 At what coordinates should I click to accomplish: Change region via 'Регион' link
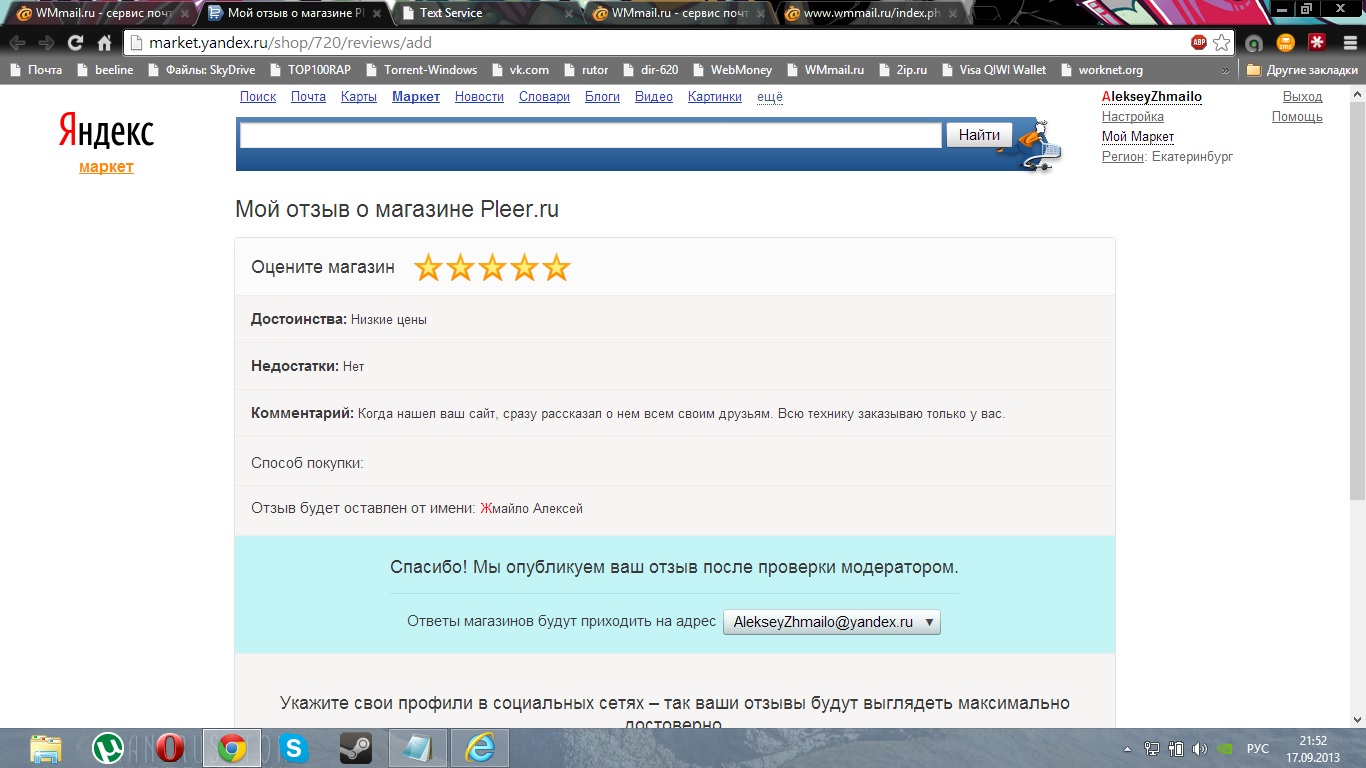[x=1123, y=157]
